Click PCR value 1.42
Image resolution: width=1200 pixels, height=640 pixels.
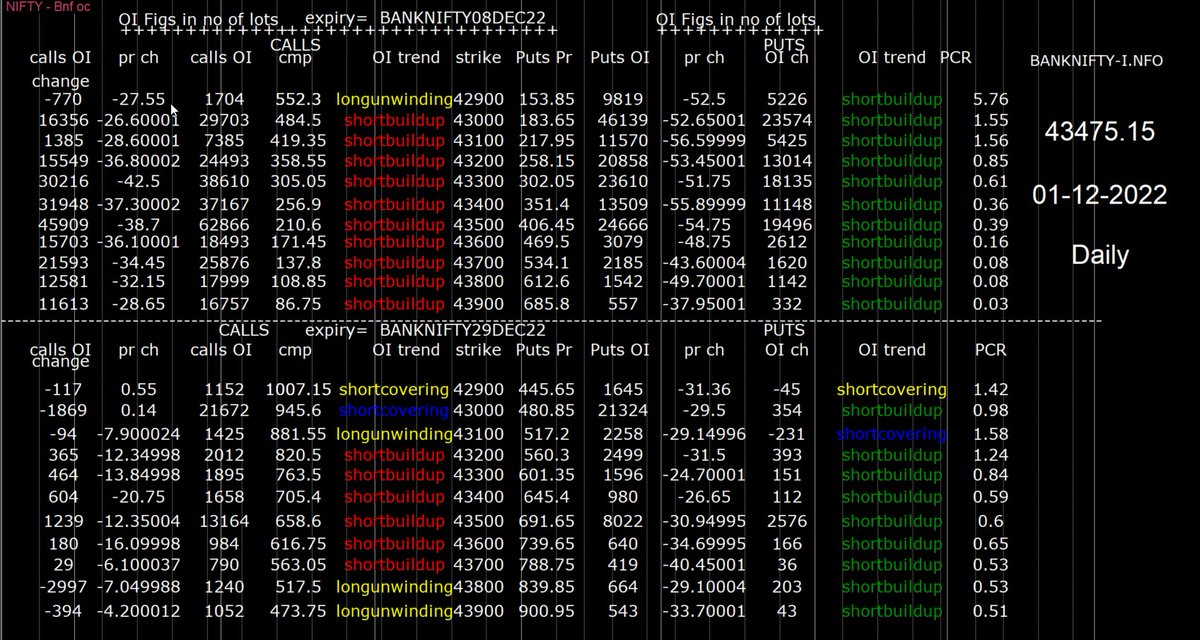pyautogui.click(x=991, y=389)
